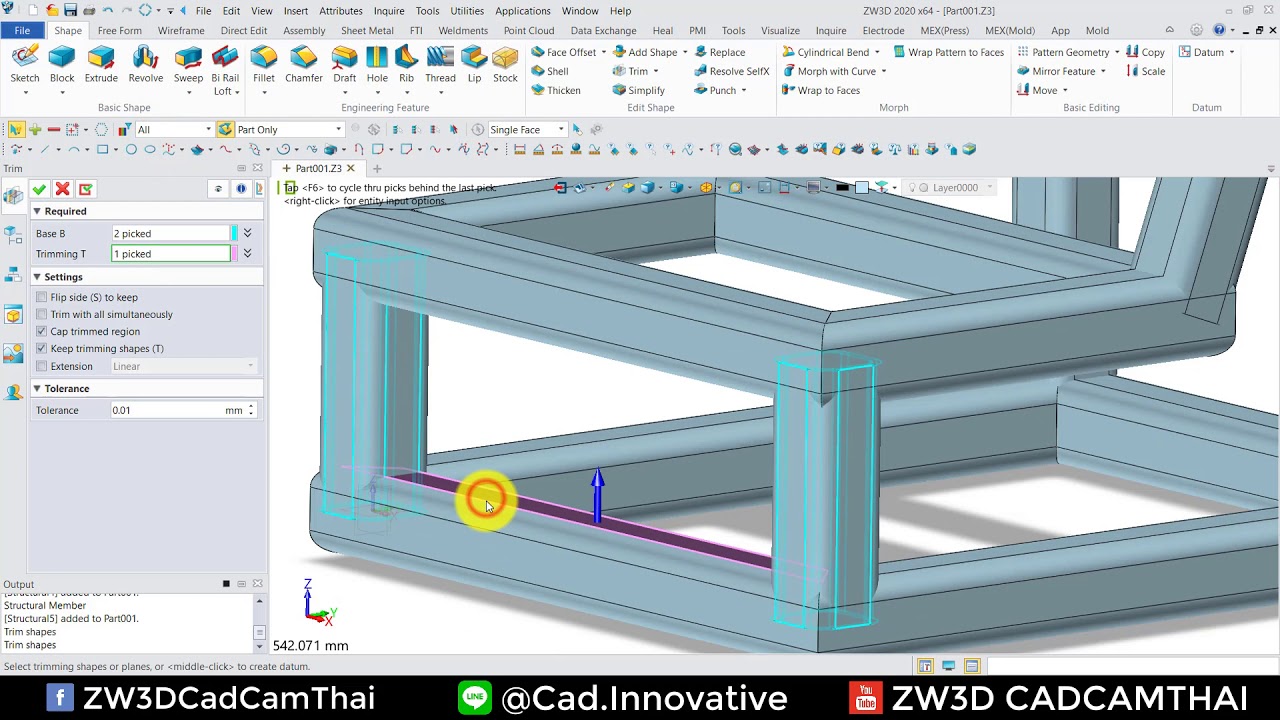
Task: Click Replace in Edit Shape
Action: tap(719, 52)
